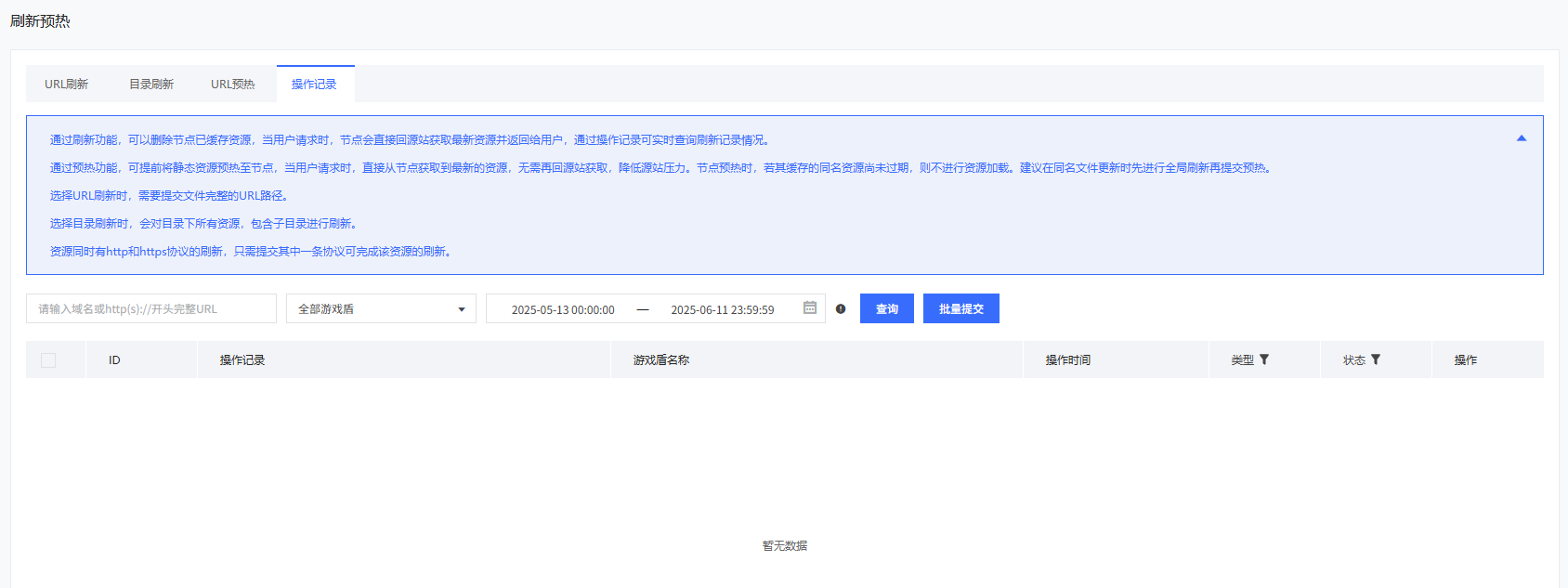Click the 查询 button
The image size is (1568, 588).
tap(887, 309)
